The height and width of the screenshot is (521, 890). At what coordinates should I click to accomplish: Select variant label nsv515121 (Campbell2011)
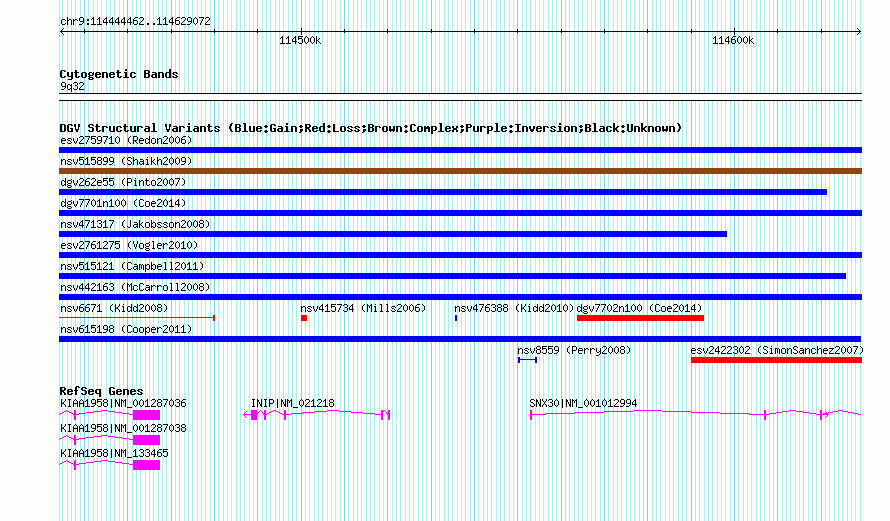(x=132, y=266)
